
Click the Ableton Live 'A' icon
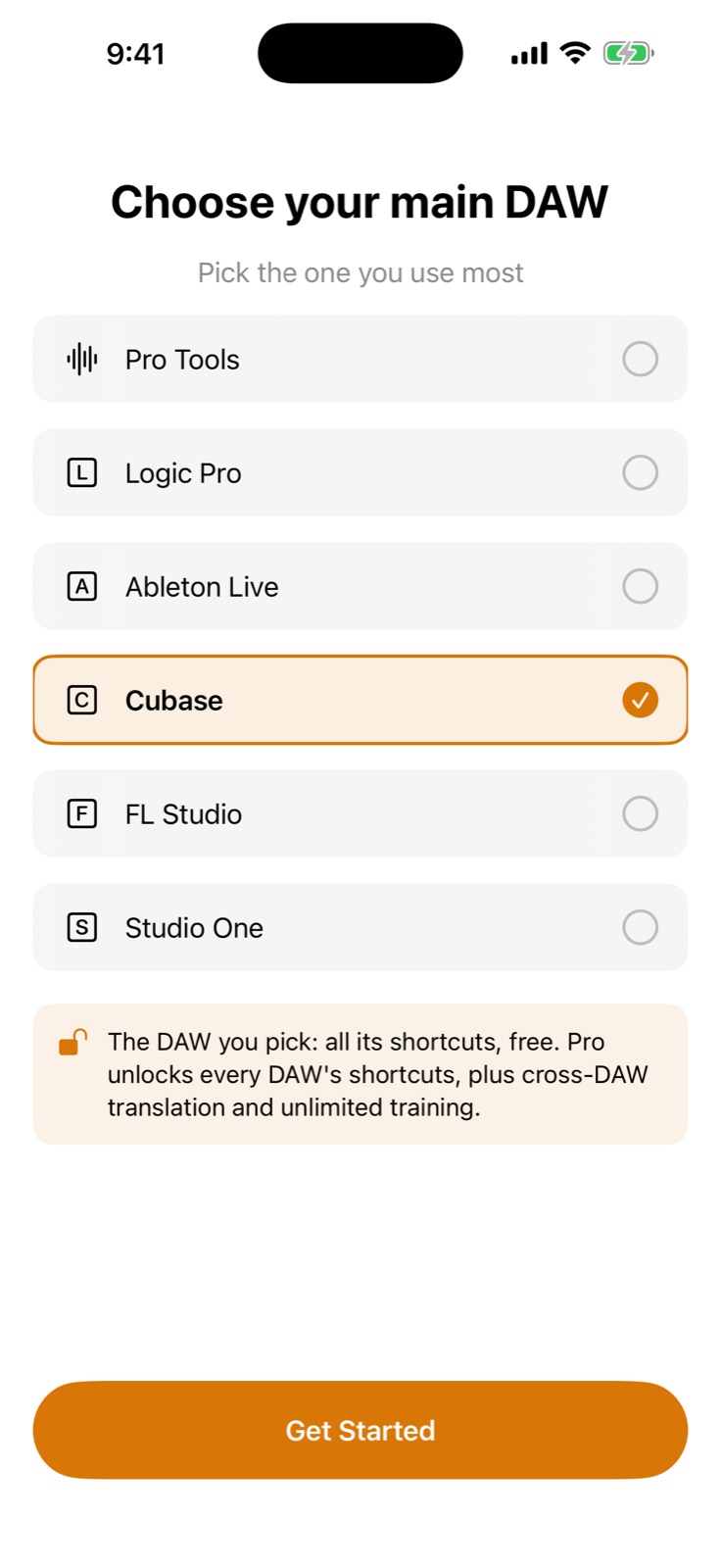tap(82, 587)
